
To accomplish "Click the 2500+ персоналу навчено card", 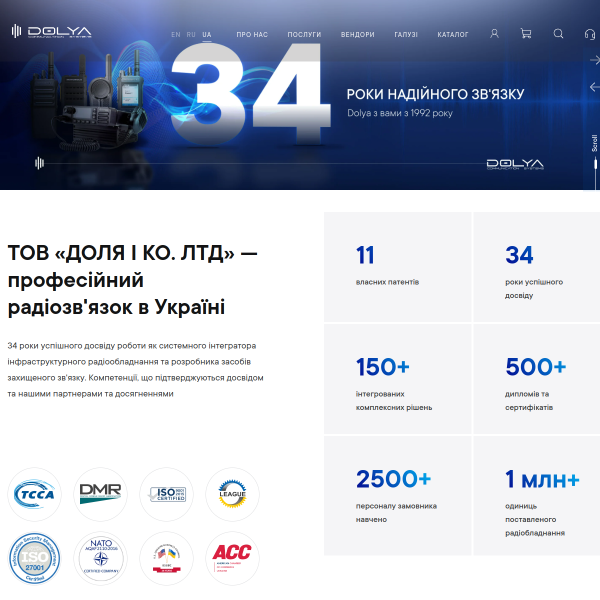I will [x=398, y=496].
